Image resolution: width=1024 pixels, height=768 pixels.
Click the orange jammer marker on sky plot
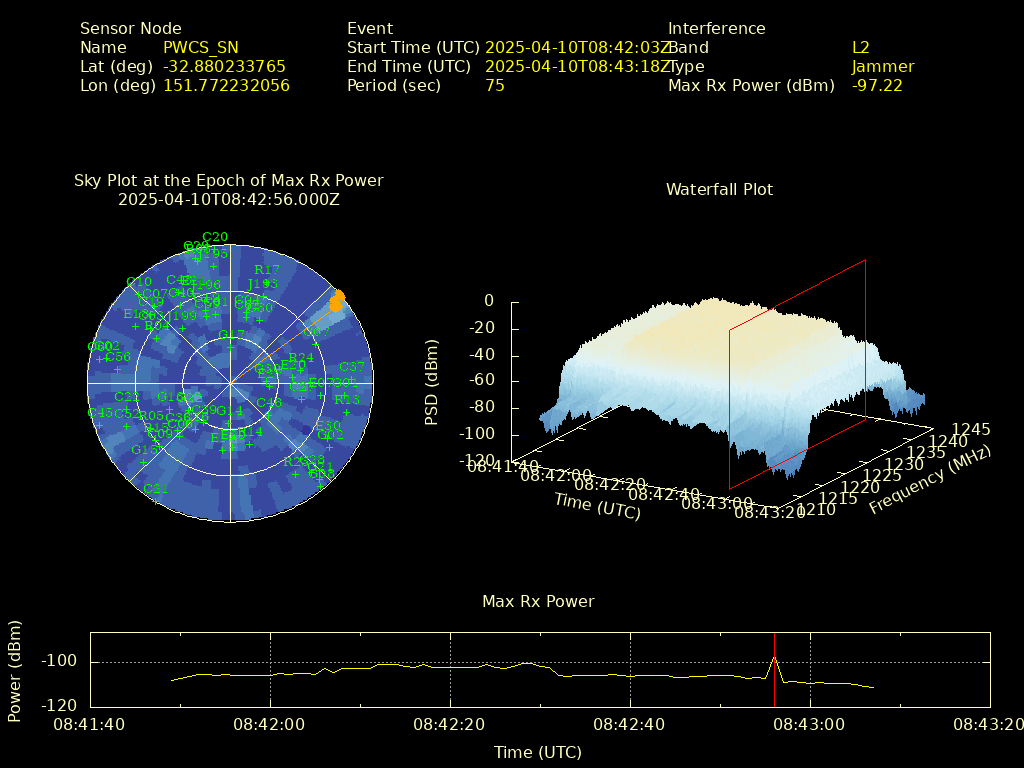click(x=338, y=298)
